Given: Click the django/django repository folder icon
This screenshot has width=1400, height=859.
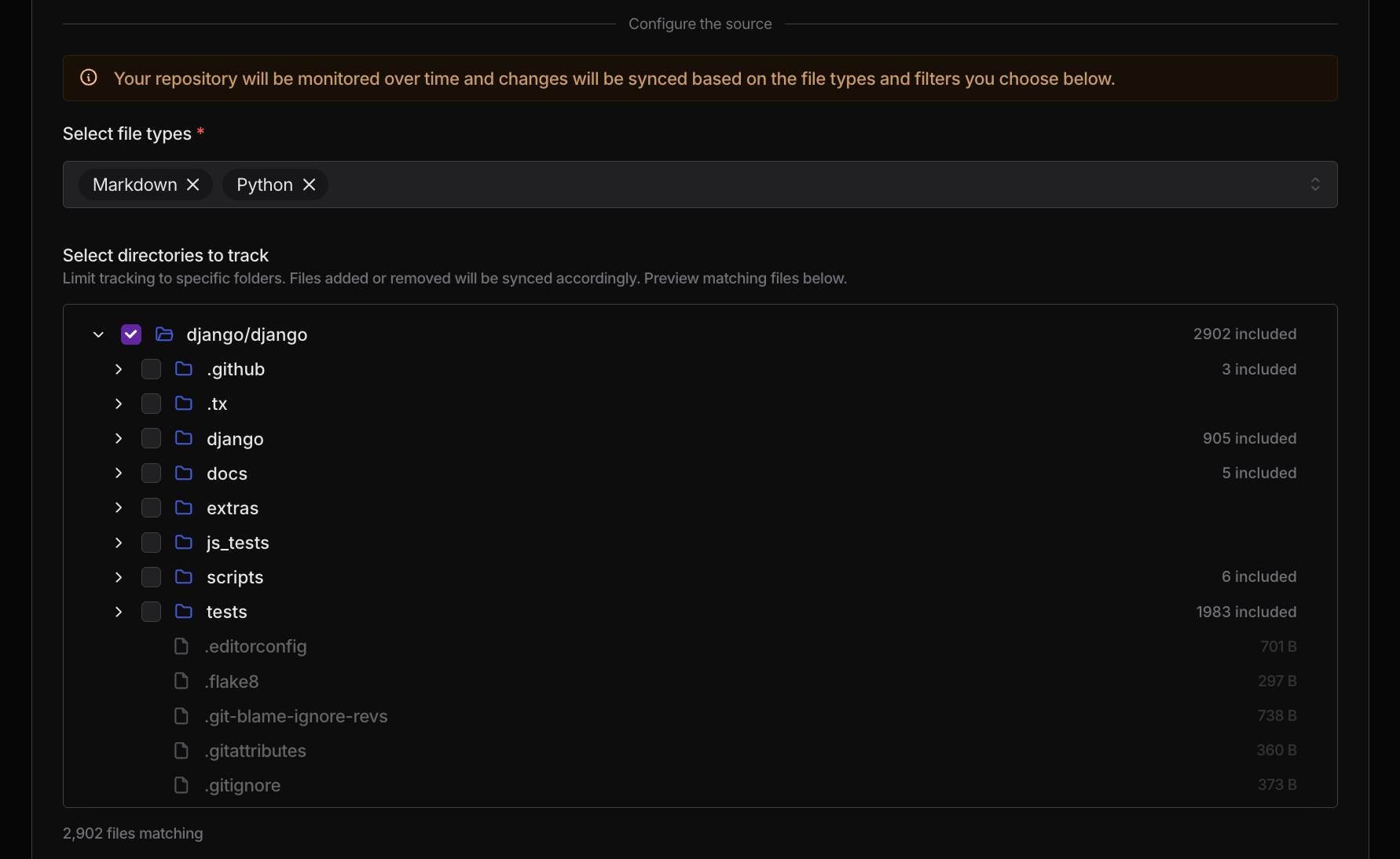Looking at the screenshot, I should point(163,334).
